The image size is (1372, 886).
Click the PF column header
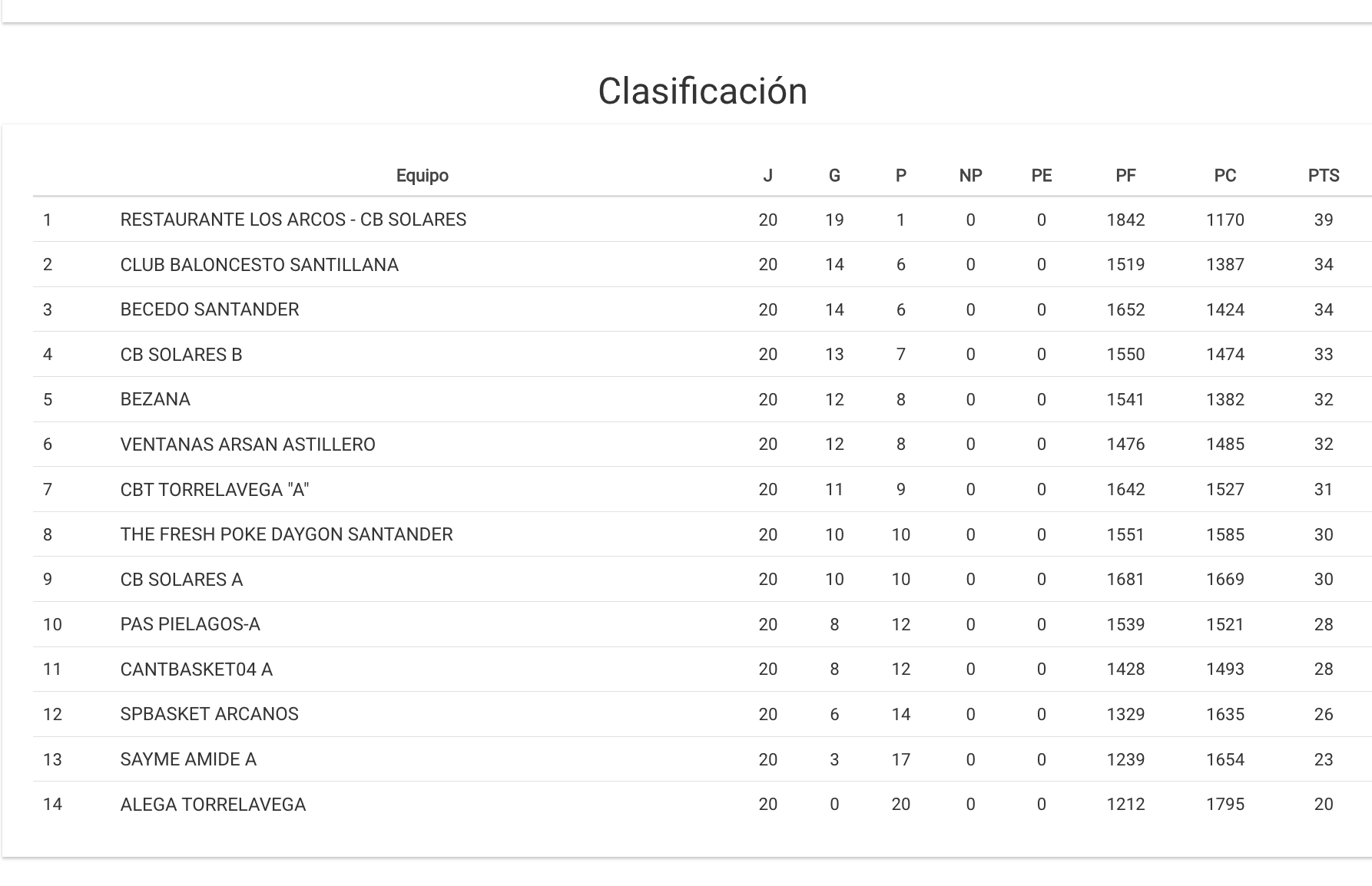tap(1125, 176)
